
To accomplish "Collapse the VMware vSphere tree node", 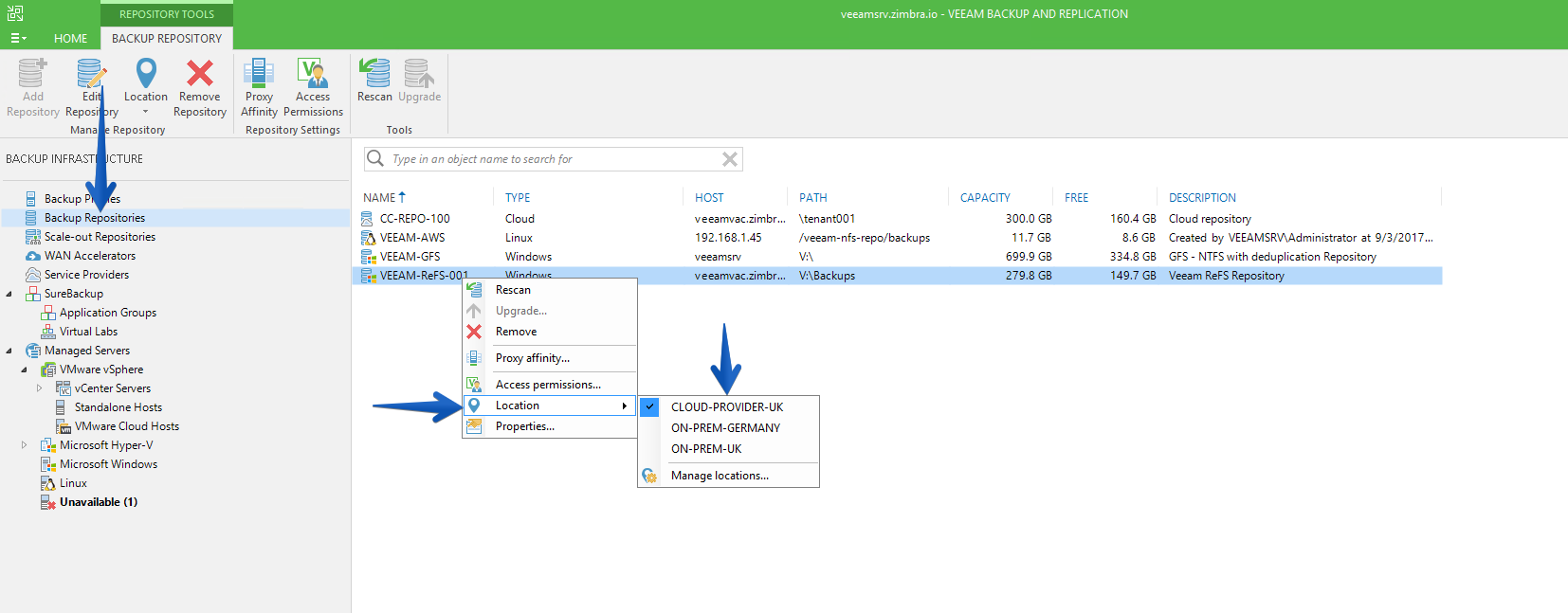I will point(25,370).
